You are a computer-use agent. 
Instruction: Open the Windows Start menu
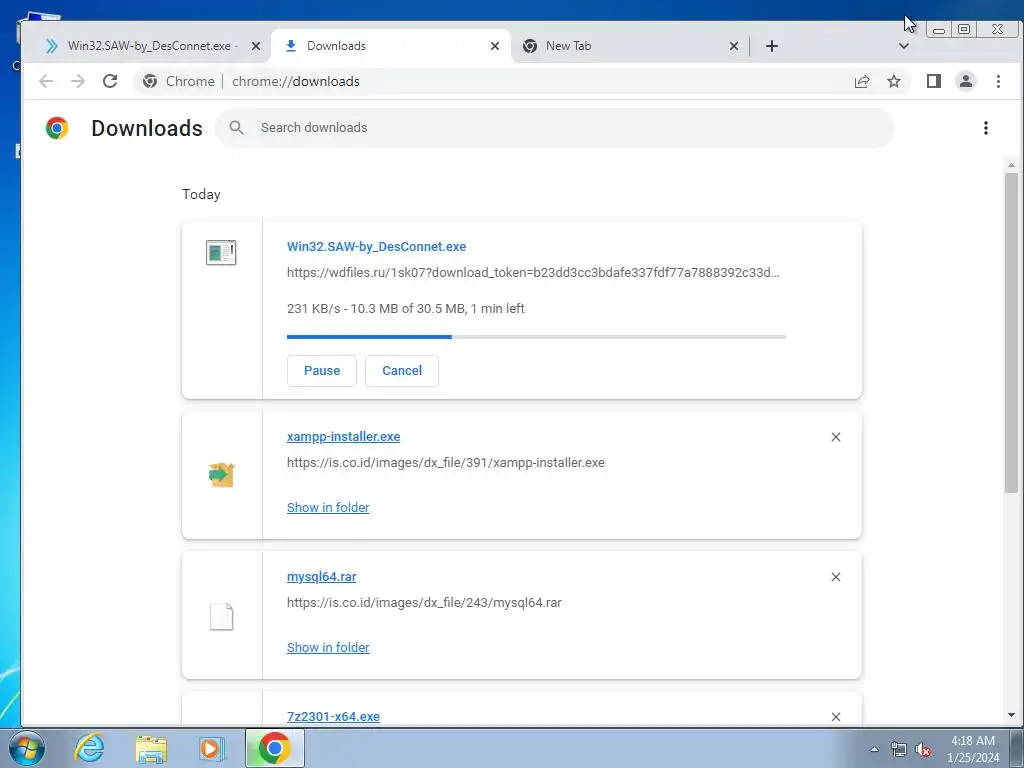point(27,748)
